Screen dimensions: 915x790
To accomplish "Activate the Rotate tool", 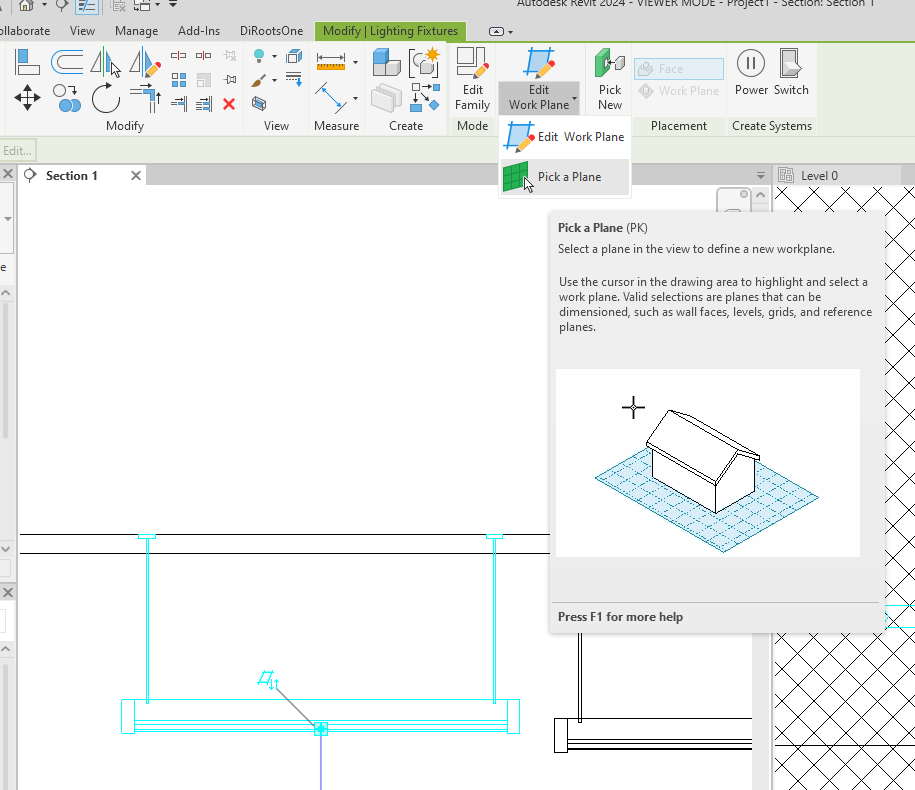I will pos(103,98).
